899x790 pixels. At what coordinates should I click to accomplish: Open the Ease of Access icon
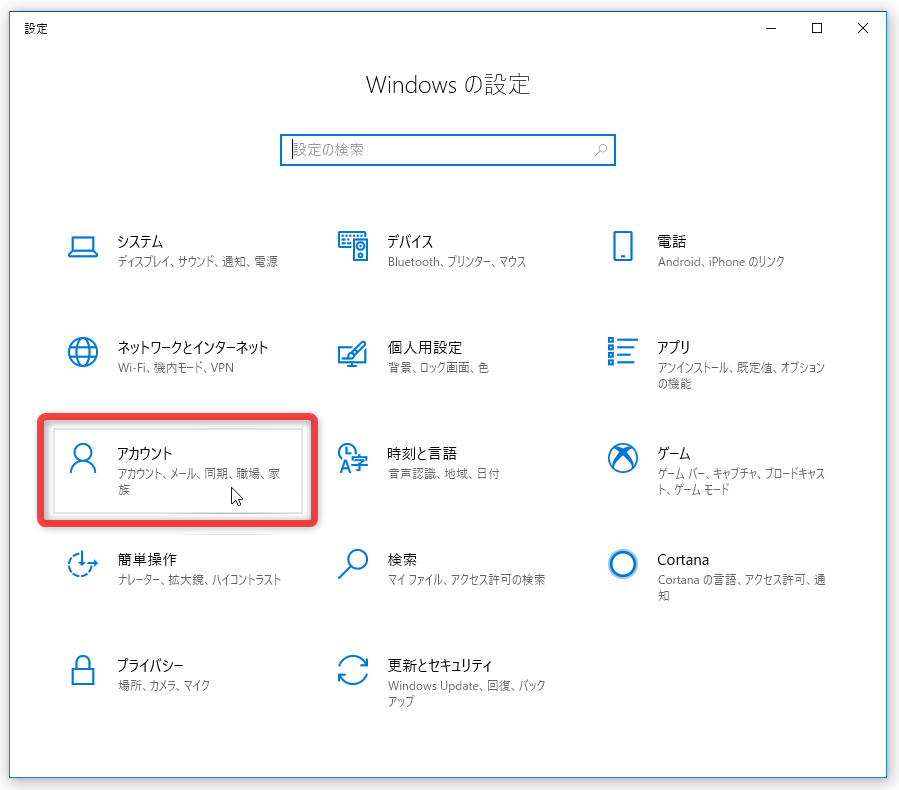[x=83, y=564]
